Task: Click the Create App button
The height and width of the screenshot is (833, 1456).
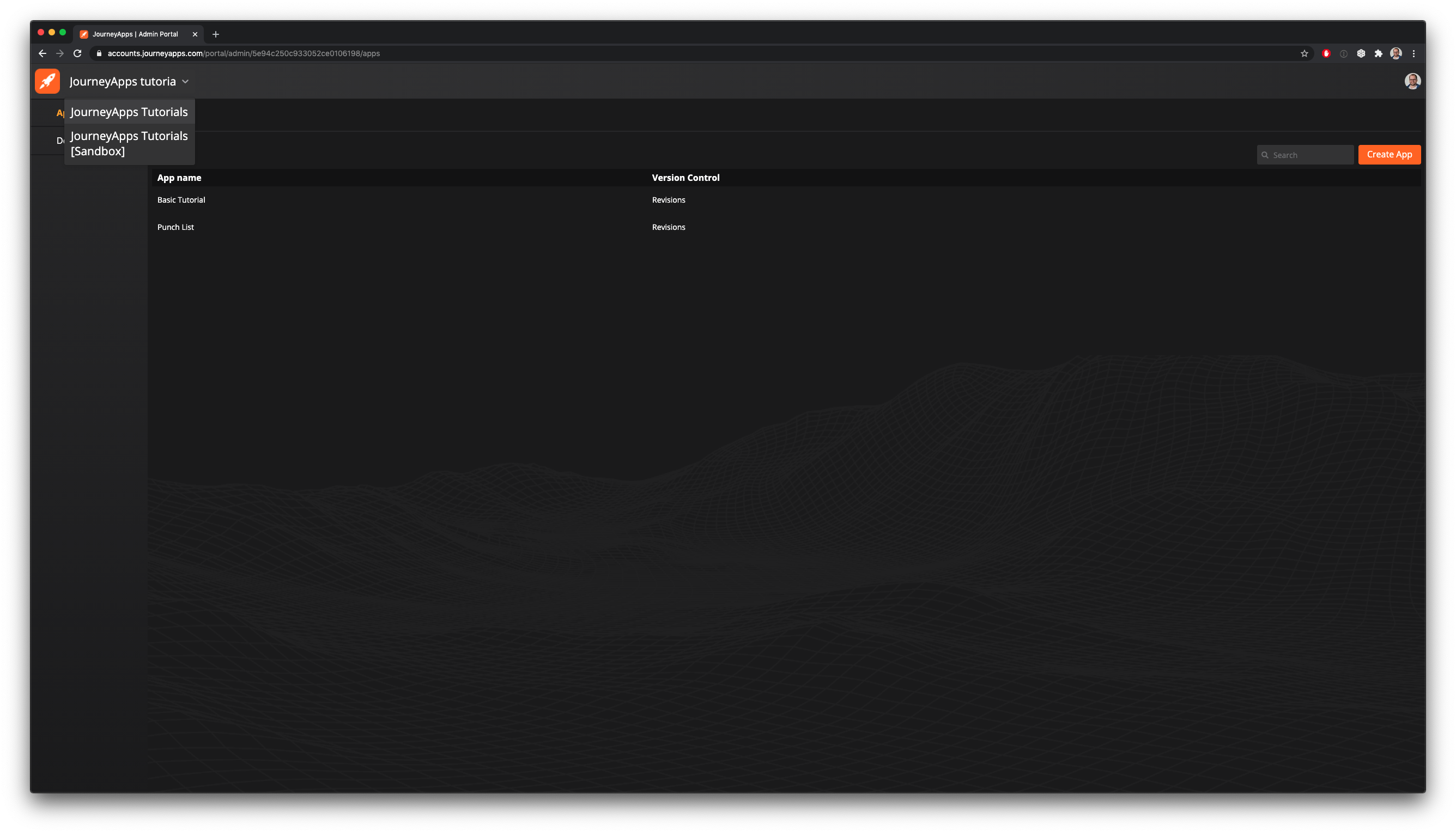Action: 1389,155
